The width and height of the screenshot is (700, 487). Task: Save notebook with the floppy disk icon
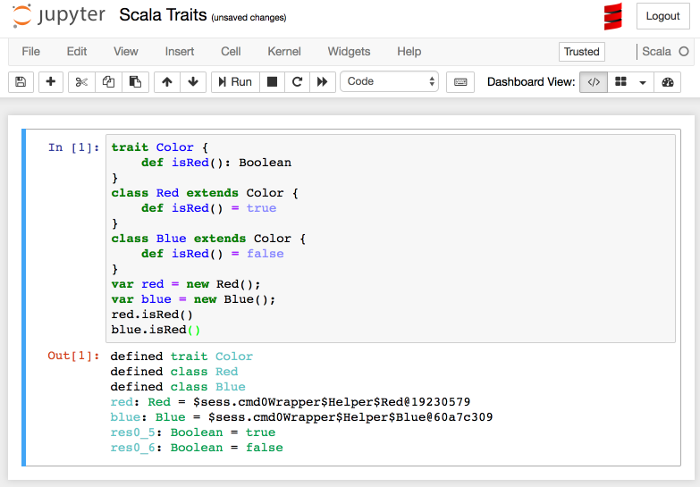(x=21, y=82)
